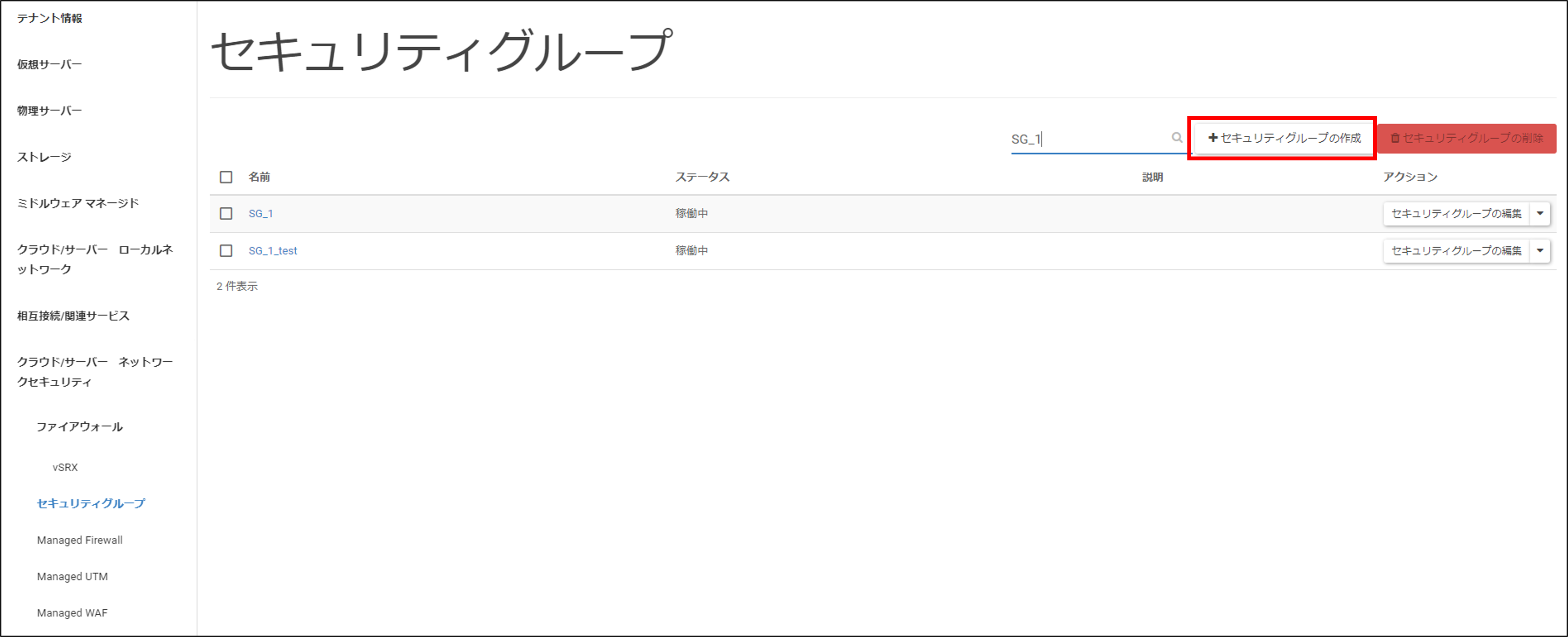1568x637 pixels.
Task: Select Managed WAF sidebar item
Action: pos(73,613)
